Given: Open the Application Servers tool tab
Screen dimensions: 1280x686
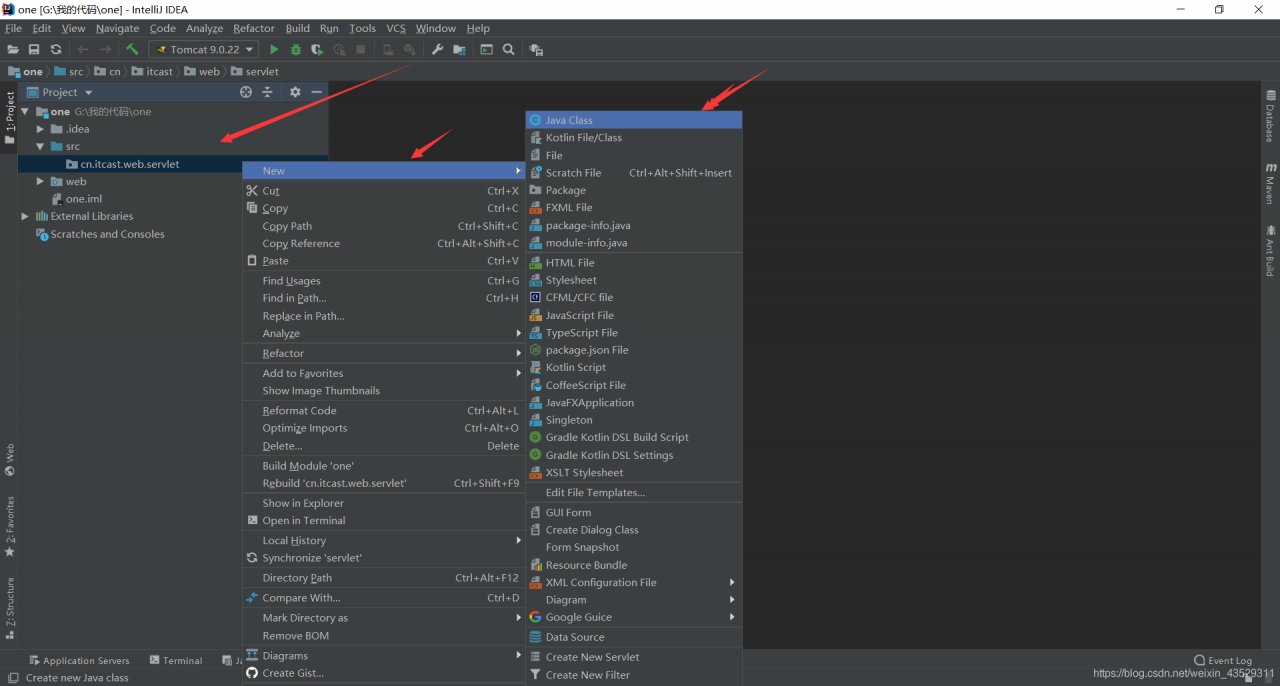Looking at the screenshot, I should click(x=79, y=661).
